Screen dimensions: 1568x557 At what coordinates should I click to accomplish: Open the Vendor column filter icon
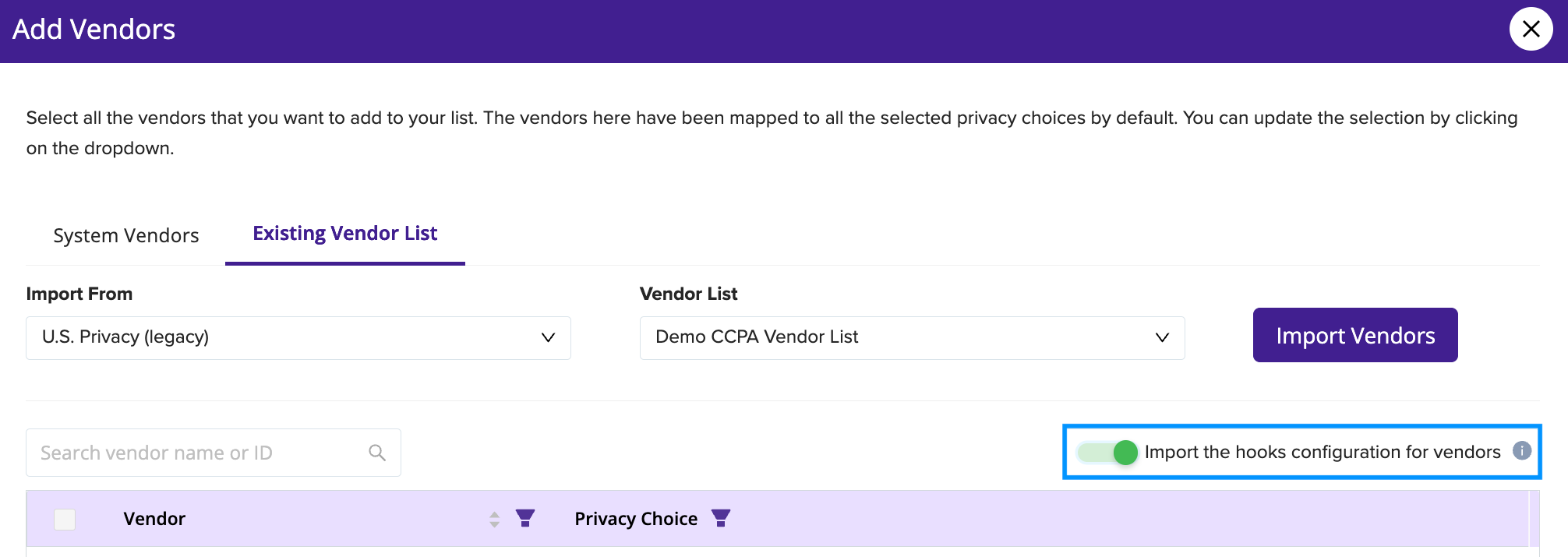(525, 518)
